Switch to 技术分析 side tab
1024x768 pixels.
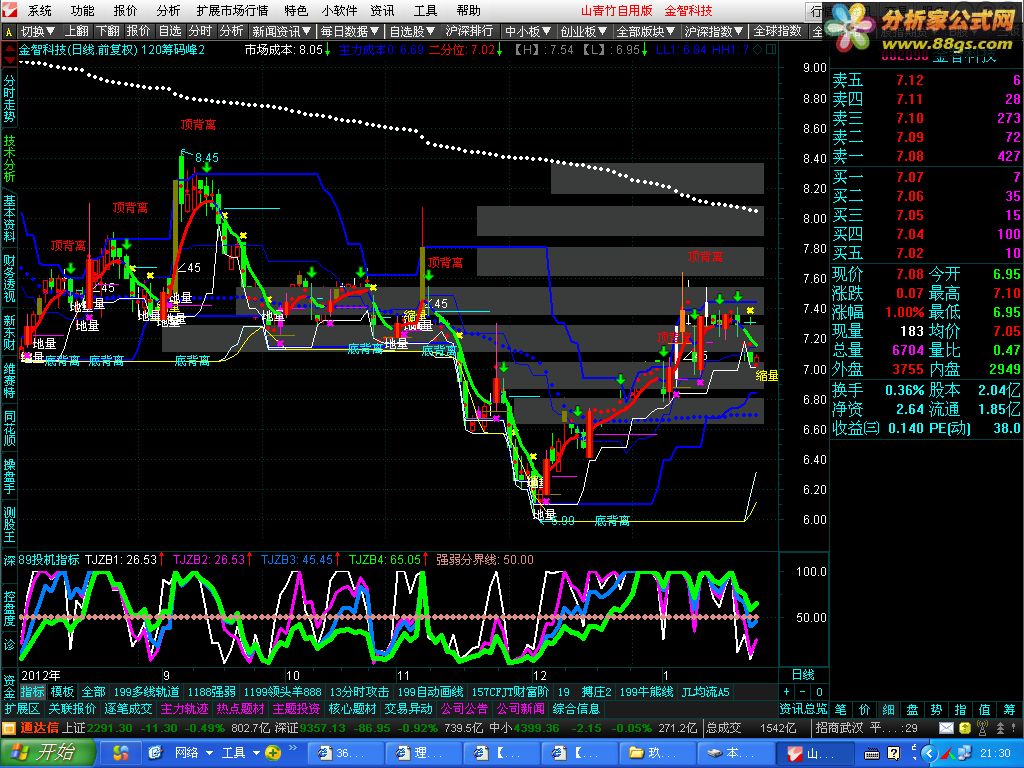point(9,159)
